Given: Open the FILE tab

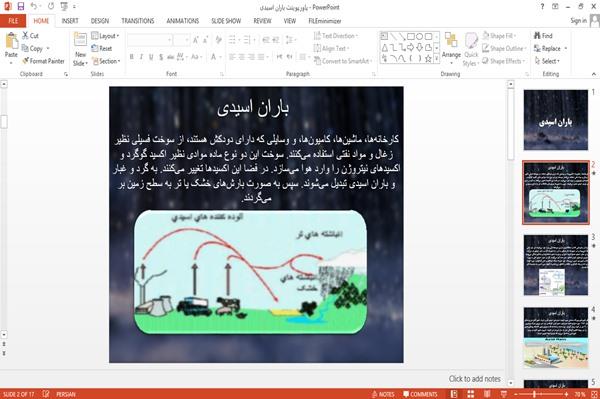Looking at the screenshot, I should 13,21.
